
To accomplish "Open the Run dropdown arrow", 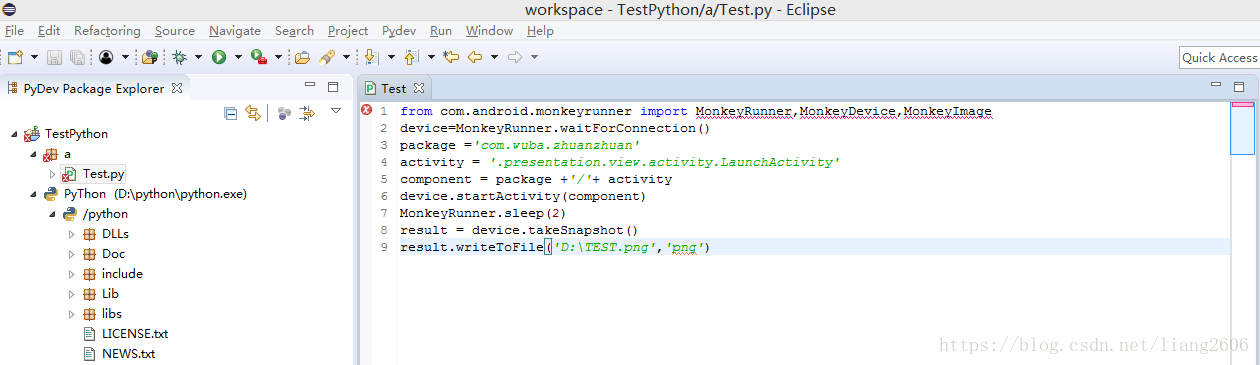I will pyautogui.click(x=237, y=57).
